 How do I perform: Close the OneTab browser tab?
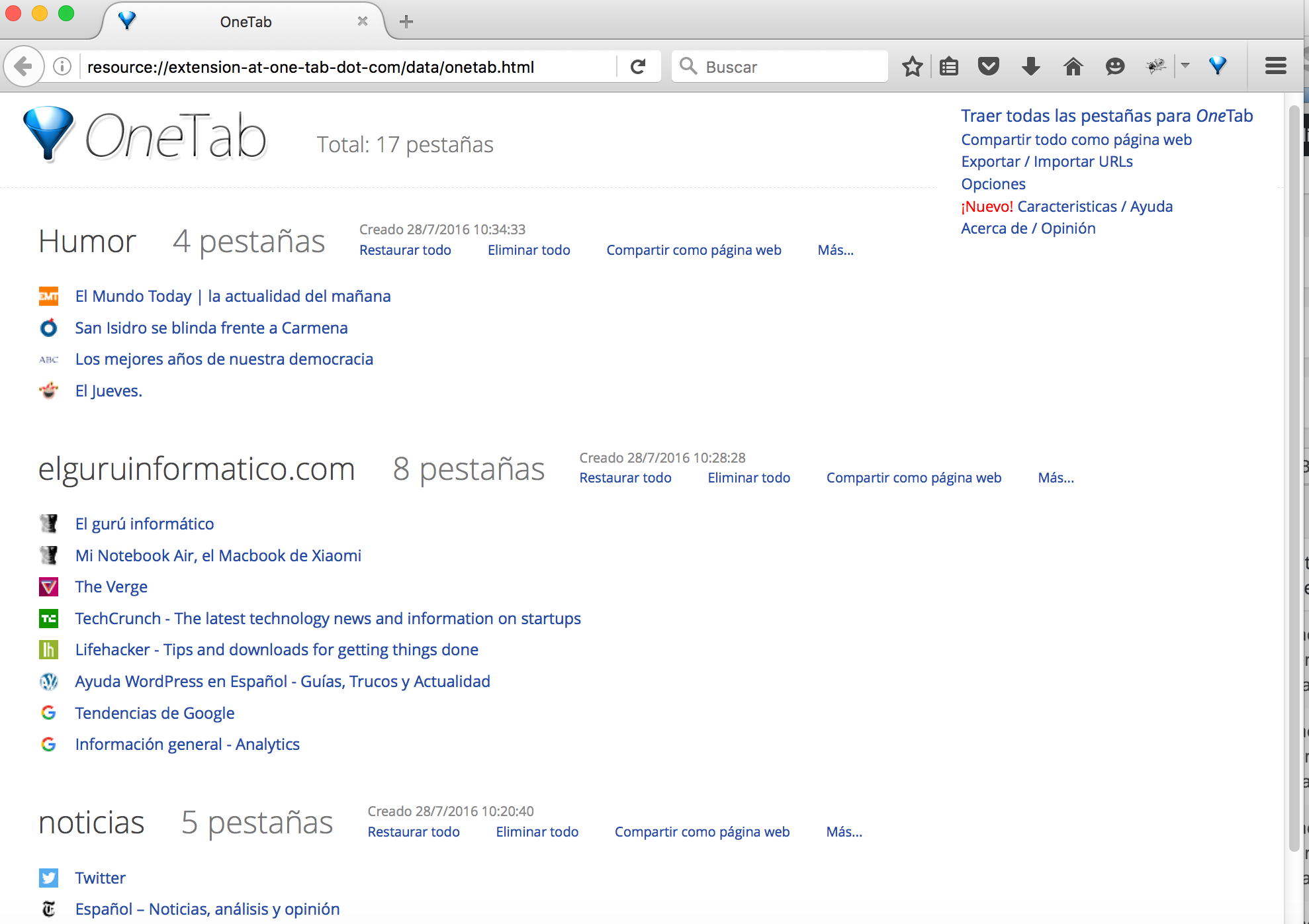coord(363,21)
